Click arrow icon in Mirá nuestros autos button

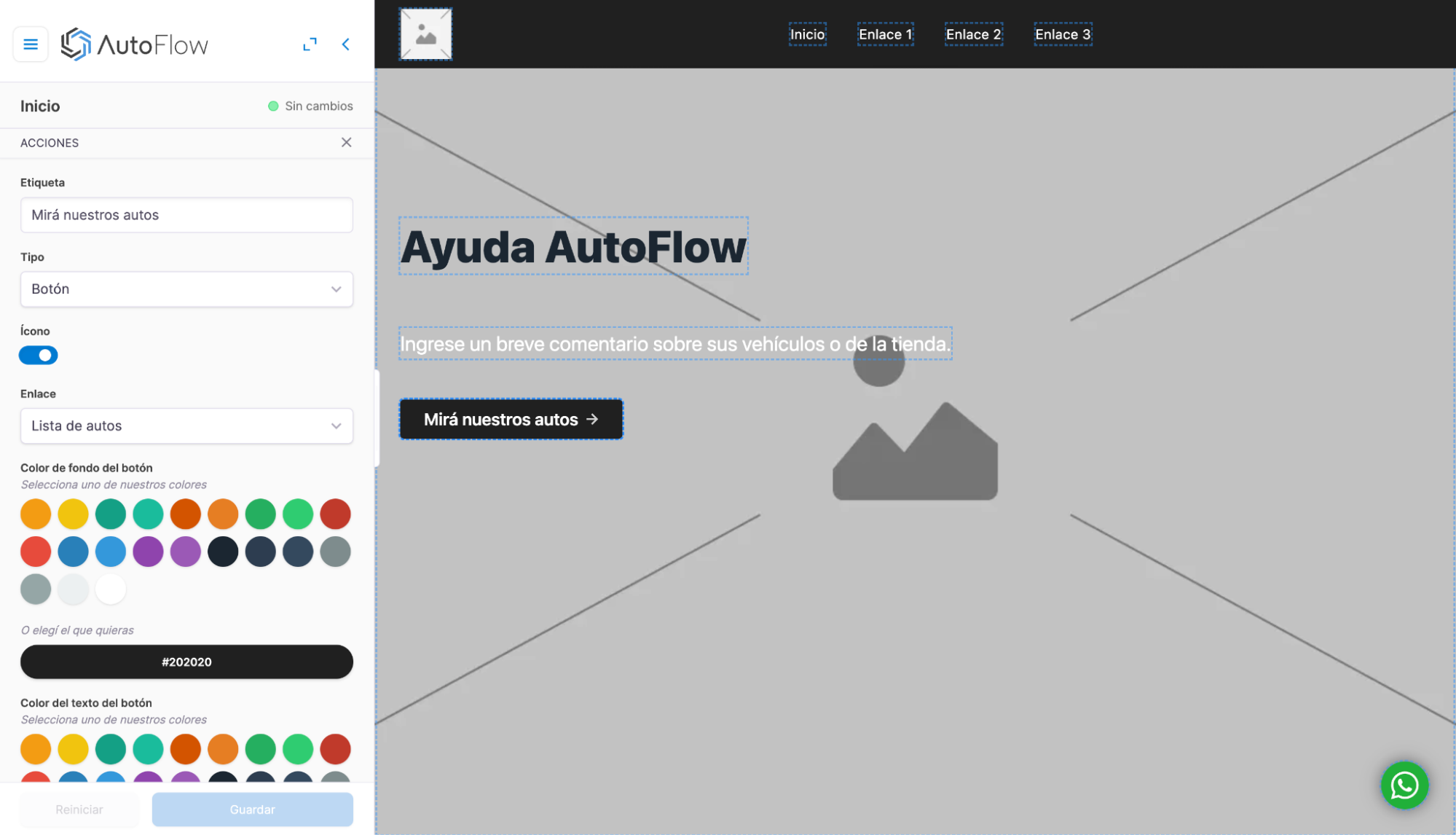(592, 419)
